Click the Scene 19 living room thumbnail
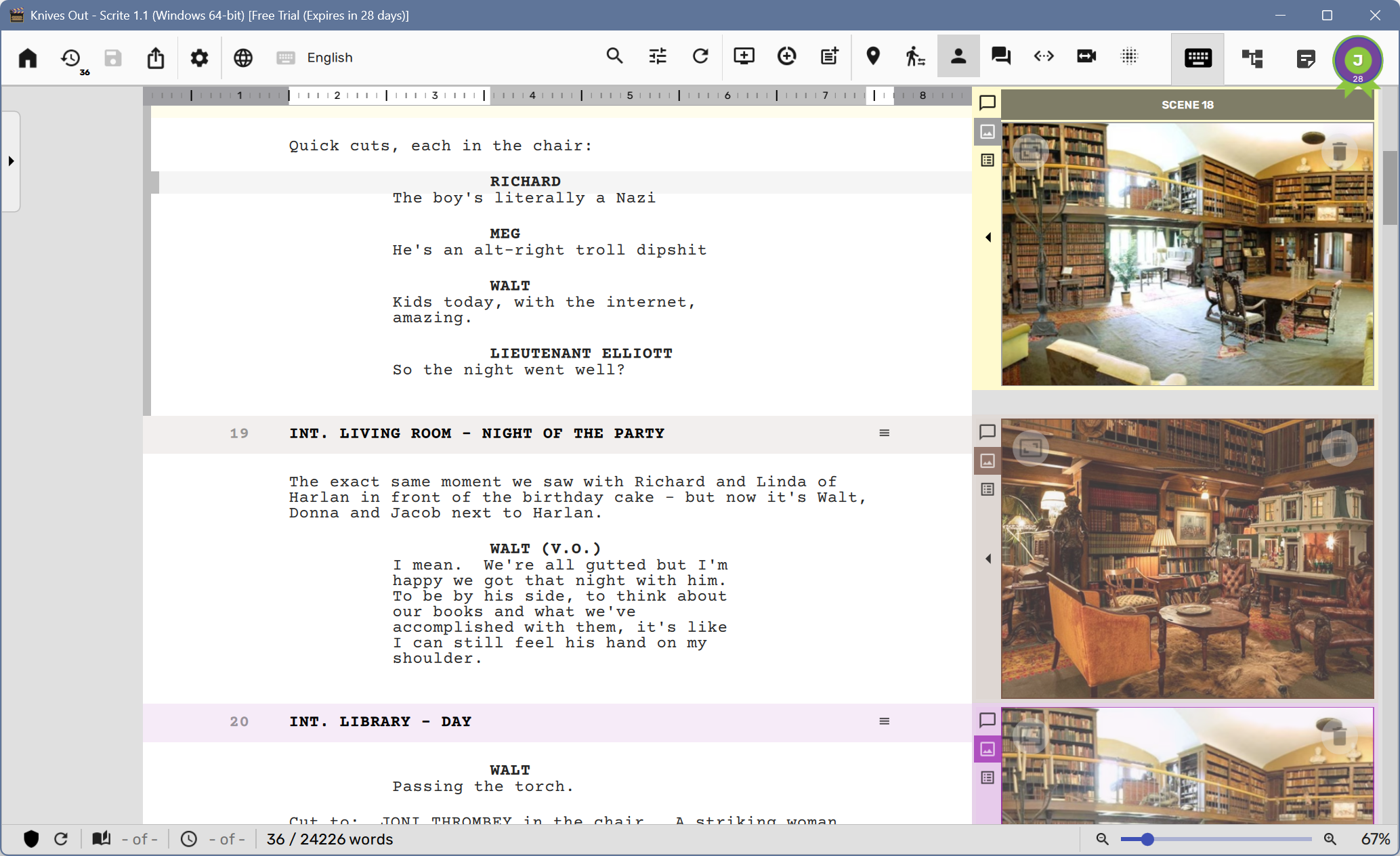1400x856 pixels. 1187,559
